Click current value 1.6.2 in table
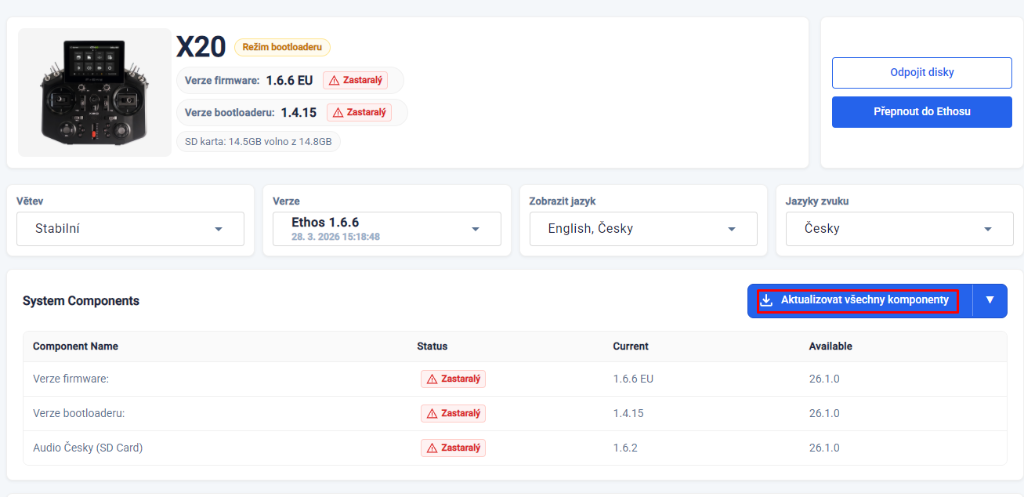Viewport: 1024px width, 497px height. tap(626, 448)
